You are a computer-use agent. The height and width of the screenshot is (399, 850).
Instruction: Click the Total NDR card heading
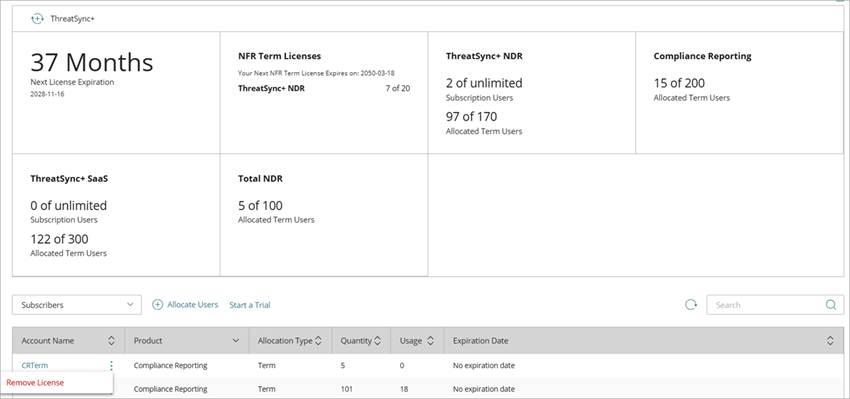click(x=260, y=178)
